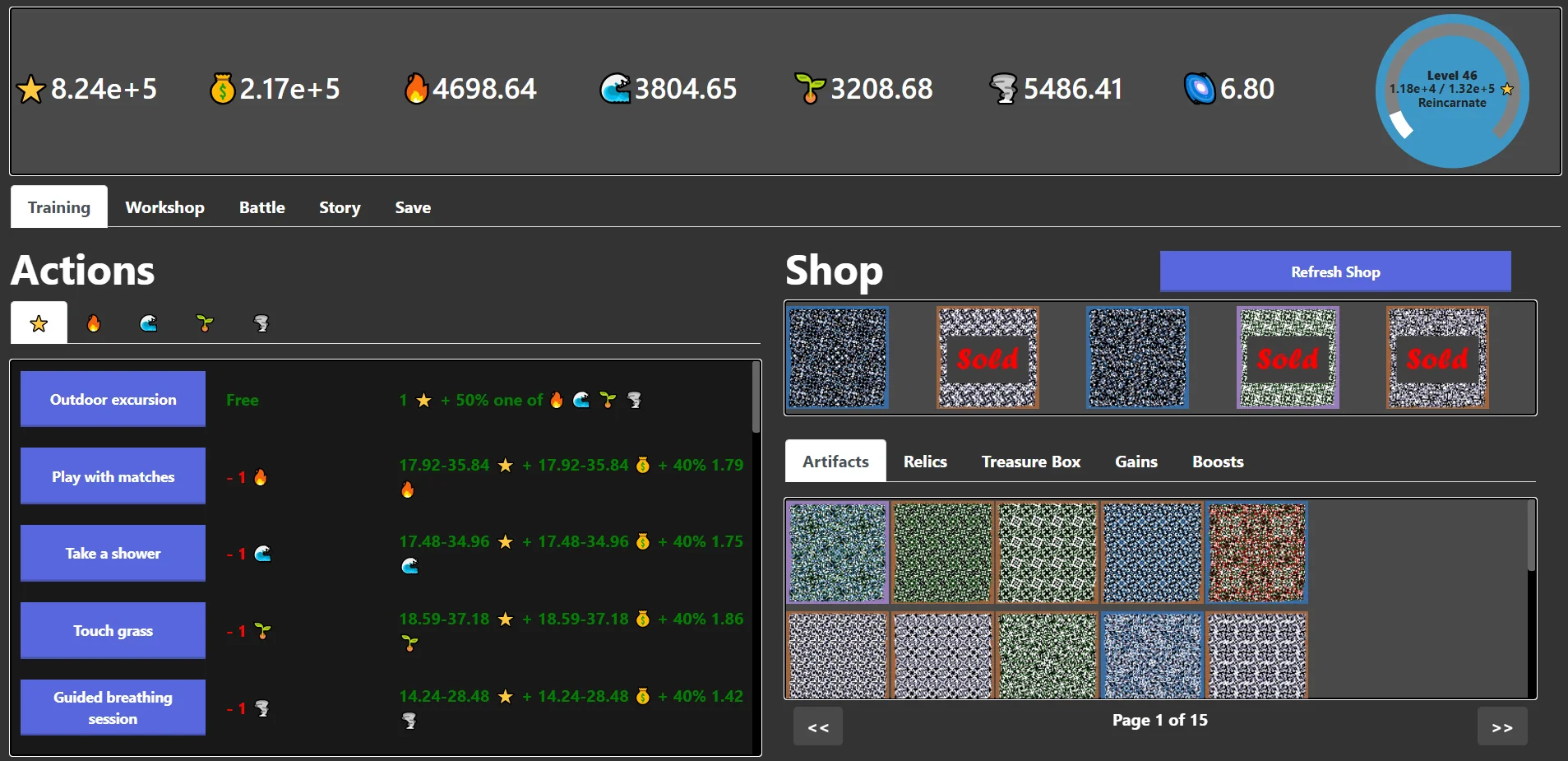Click the 'Free' cost label
Screen dimensions: 1568x761
point(243,400)
